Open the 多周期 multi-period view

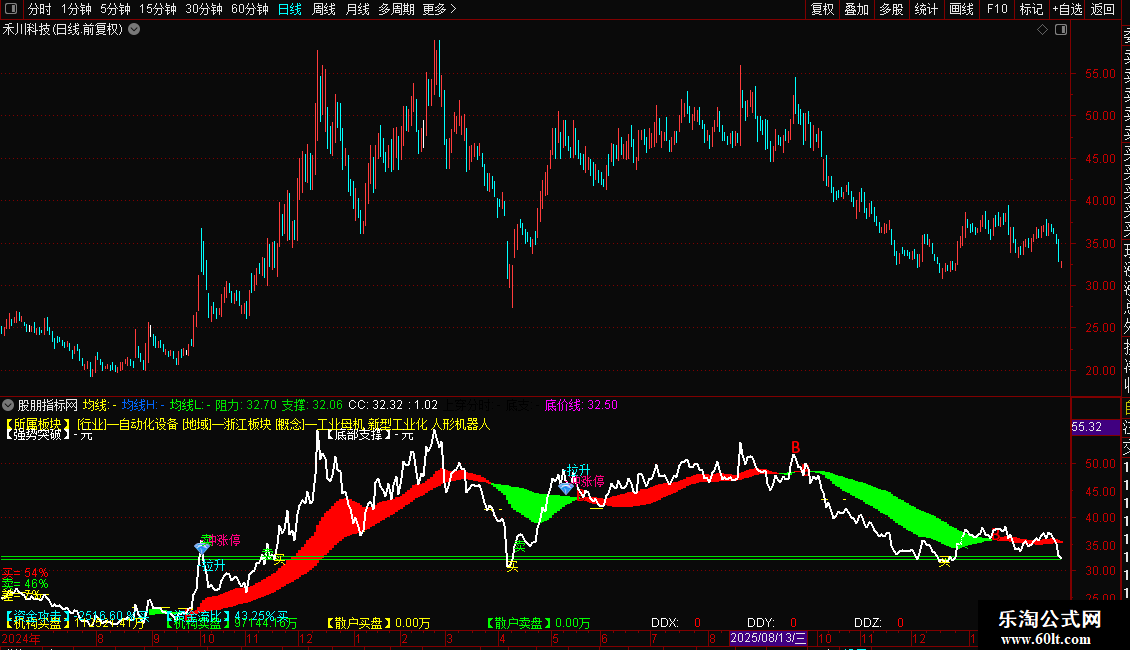(396, 9)
